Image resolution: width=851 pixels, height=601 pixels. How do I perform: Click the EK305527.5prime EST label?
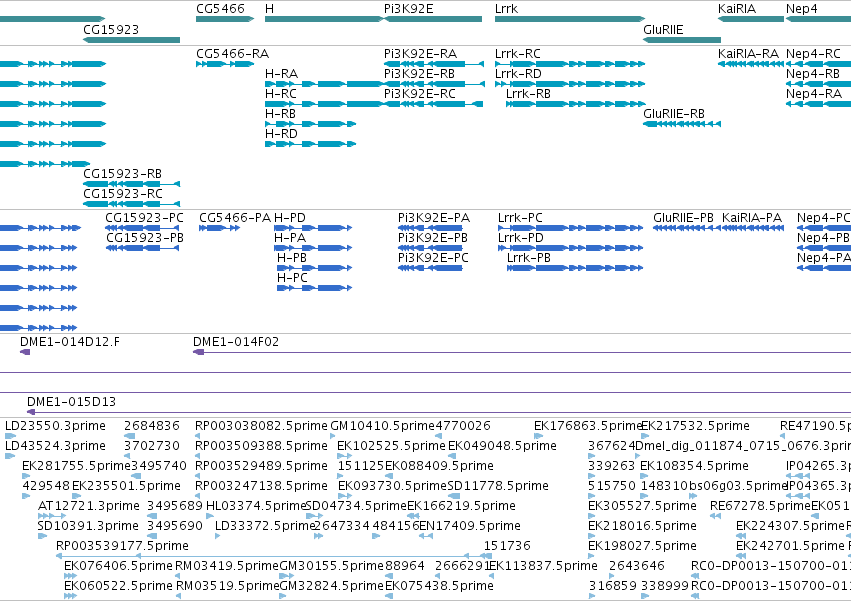[x=643, y=505]
